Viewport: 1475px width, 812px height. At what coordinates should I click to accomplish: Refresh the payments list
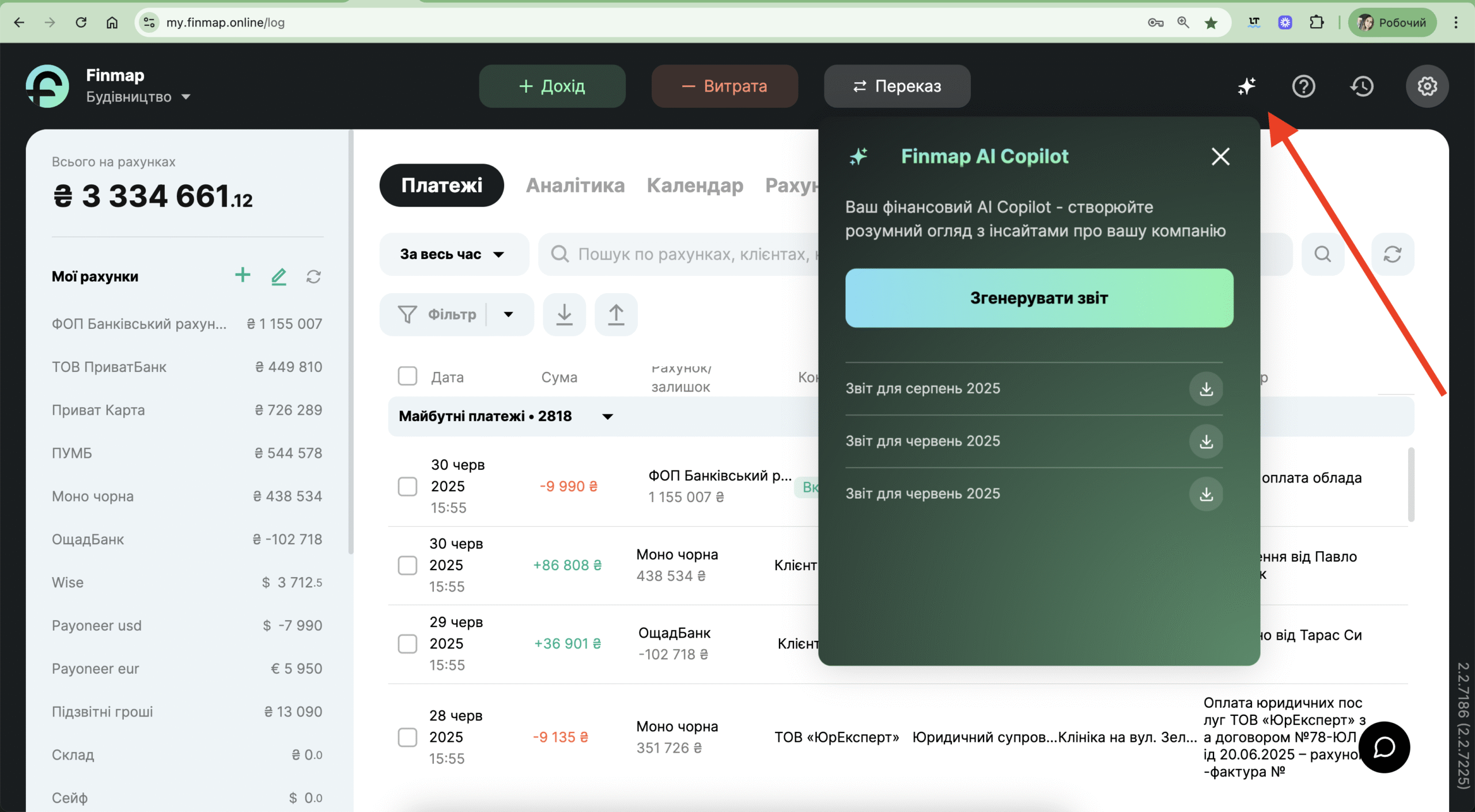[1393, 254]
